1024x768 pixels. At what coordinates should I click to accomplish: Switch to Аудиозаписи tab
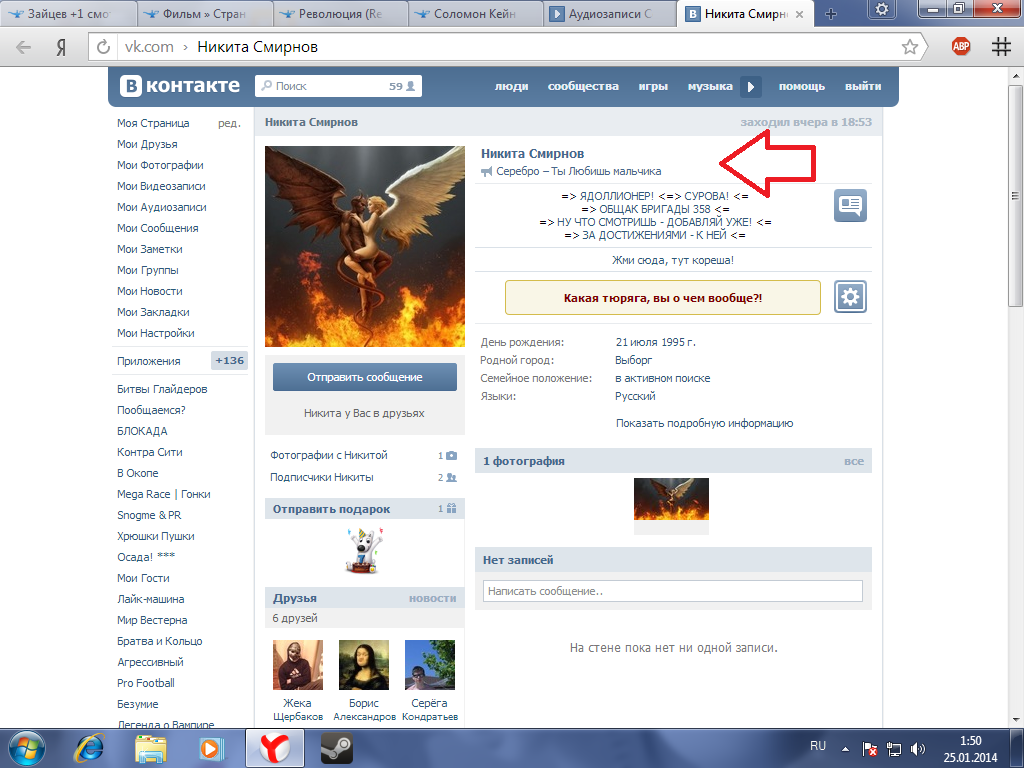(x=610, y=14)
